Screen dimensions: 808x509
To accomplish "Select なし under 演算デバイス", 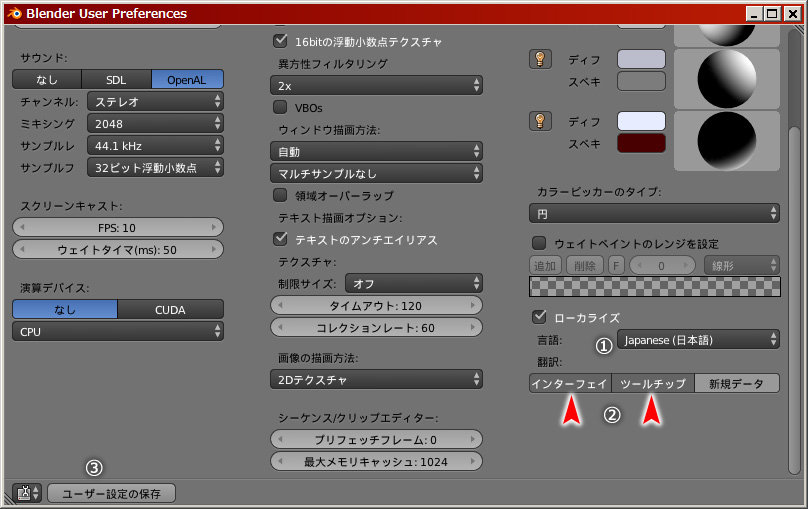I will coord(65,310).
